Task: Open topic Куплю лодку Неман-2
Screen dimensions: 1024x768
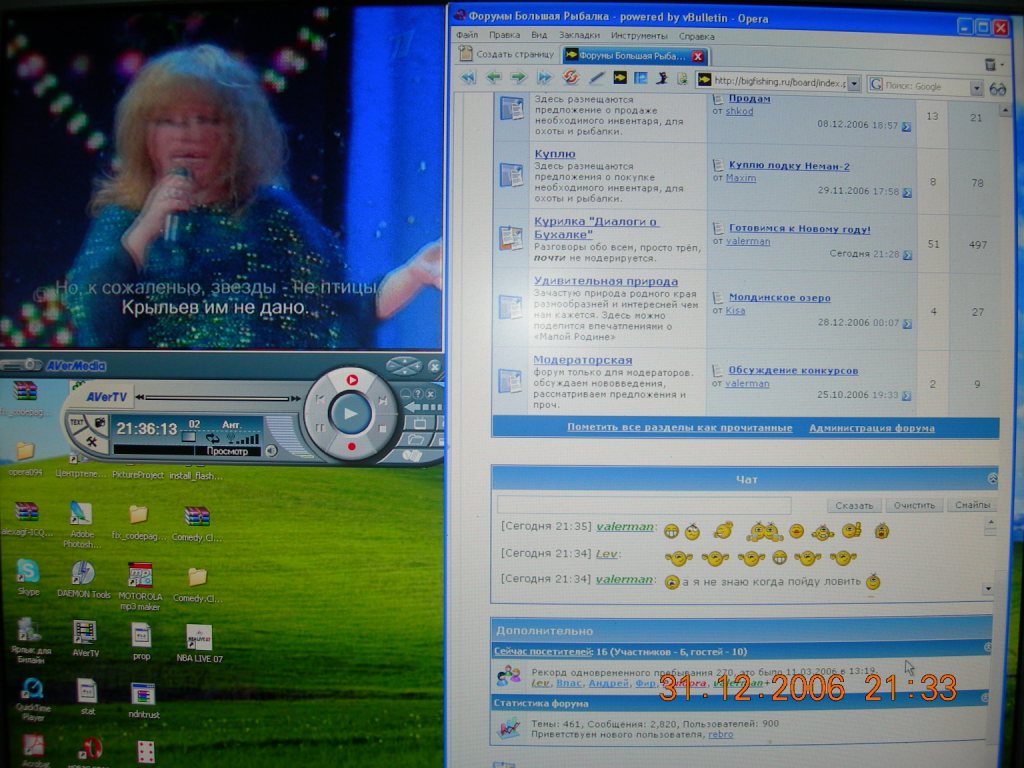Action: click(789, 166)
